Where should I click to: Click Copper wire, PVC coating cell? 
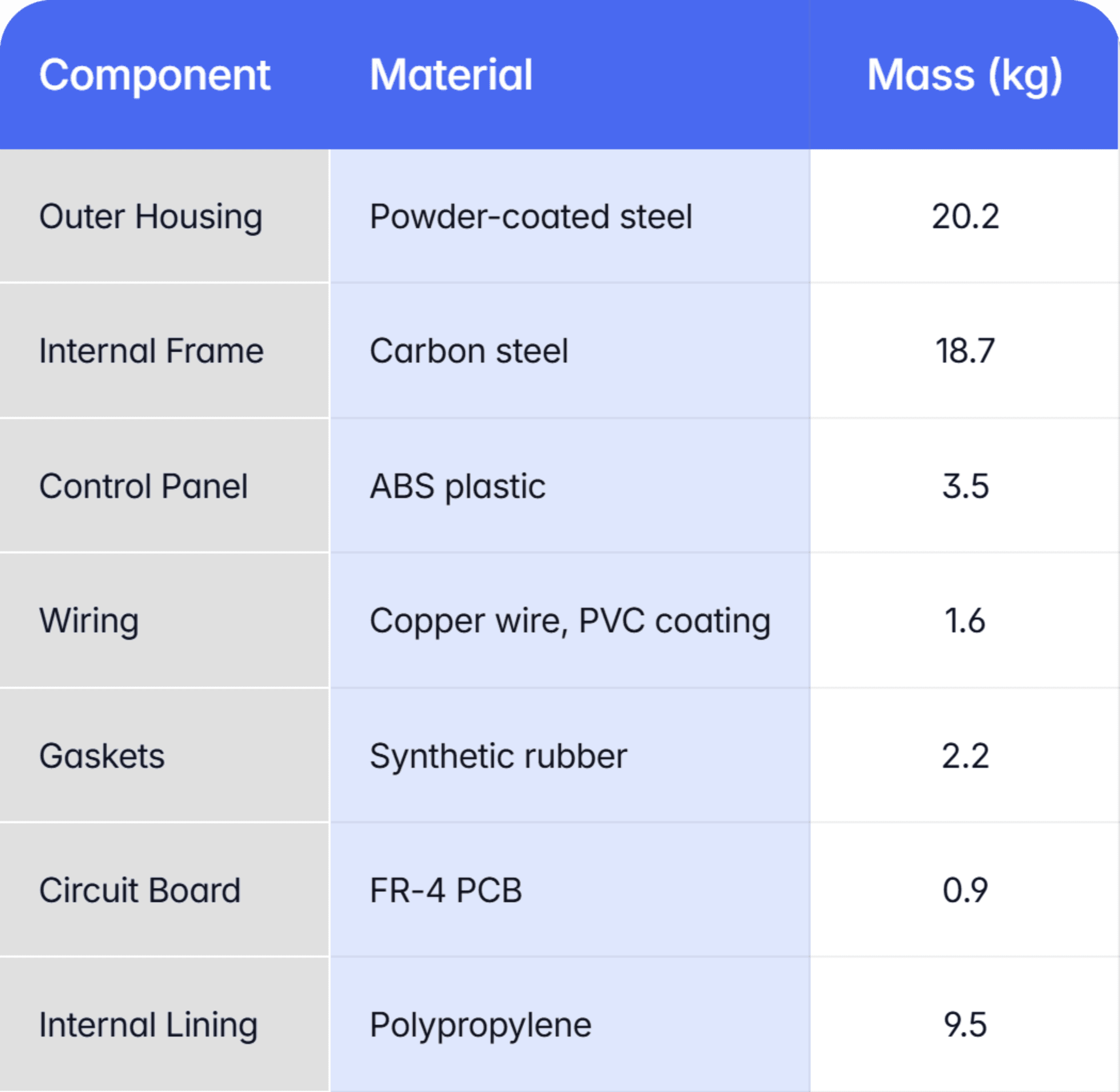[x=570, y=621]
